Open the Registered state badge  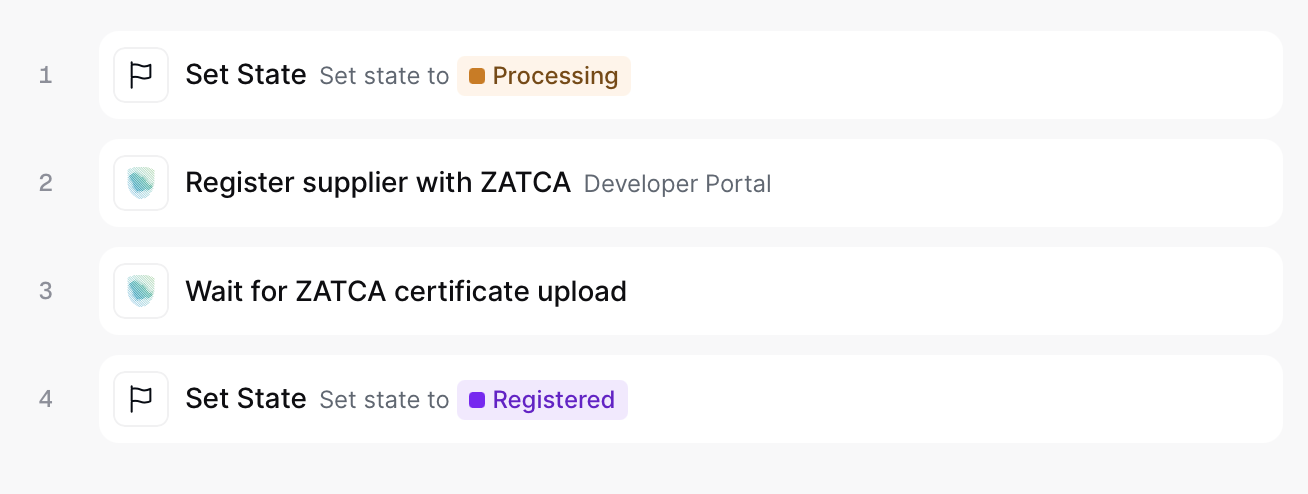click(x=542, y=400)
